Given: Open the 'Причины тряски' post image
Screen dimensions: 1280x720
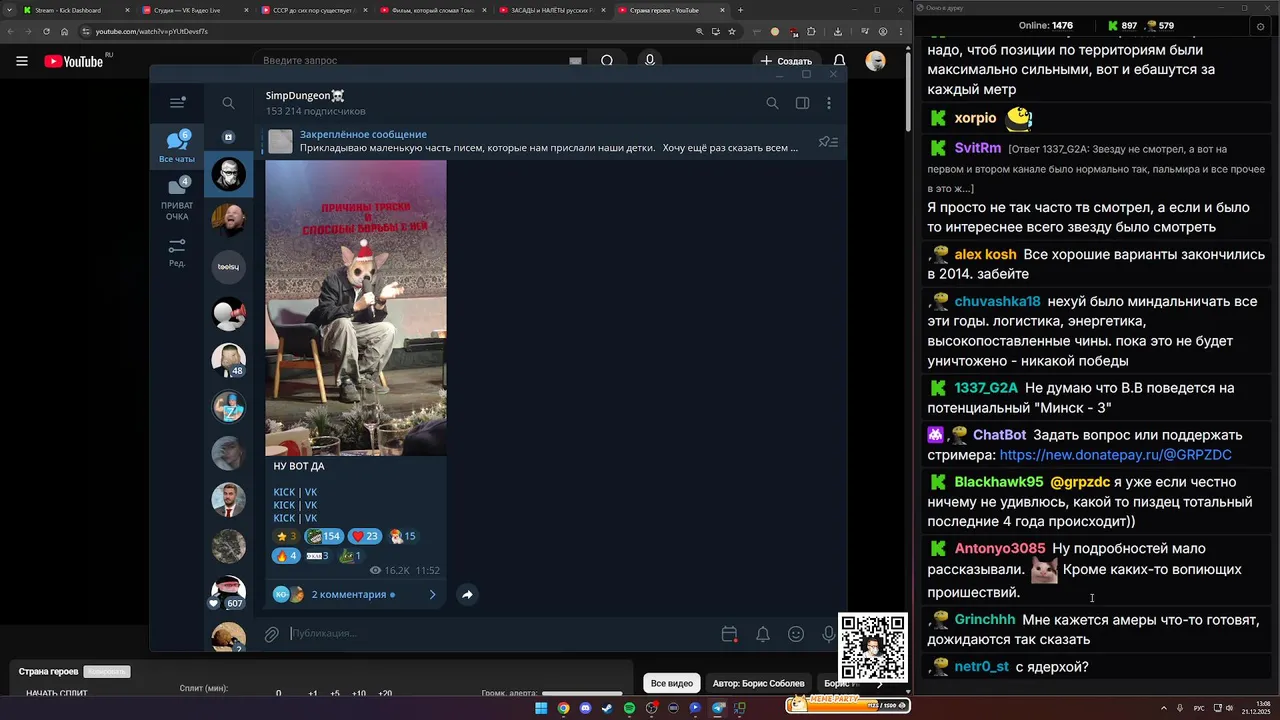Looking at the screenshot, I should 355,307.
